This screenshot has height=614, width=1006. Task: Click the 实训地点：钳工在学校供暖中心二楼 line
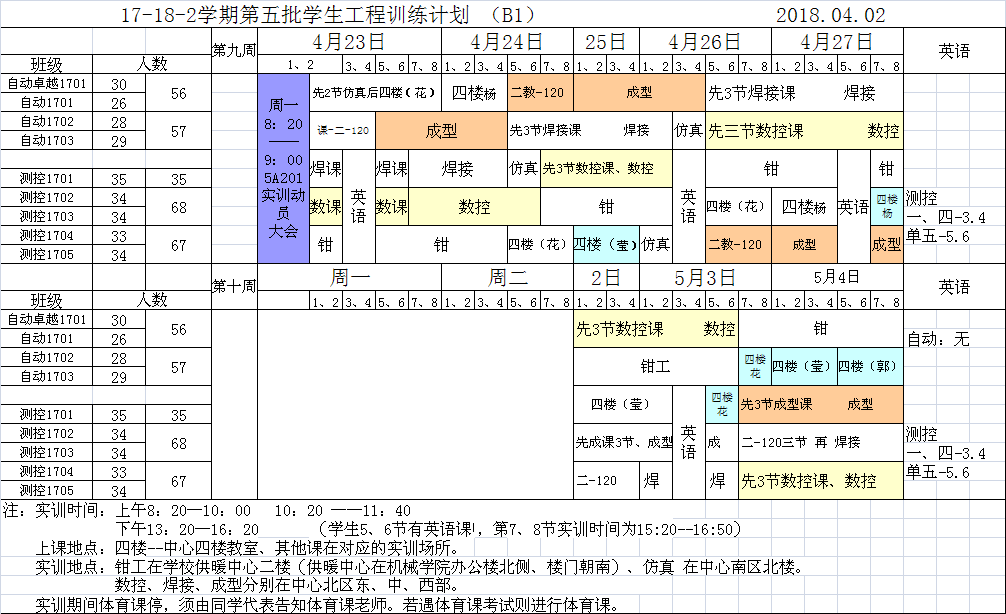419,567
